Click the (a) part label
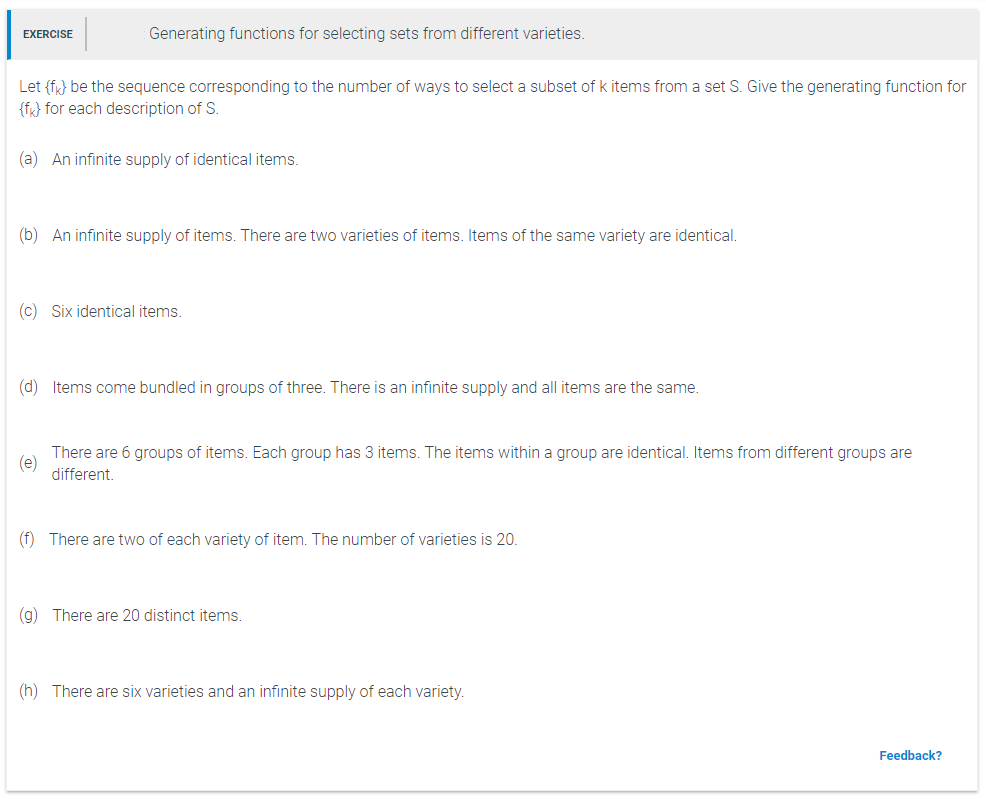 pyautogui.click(x=29, y=159)
